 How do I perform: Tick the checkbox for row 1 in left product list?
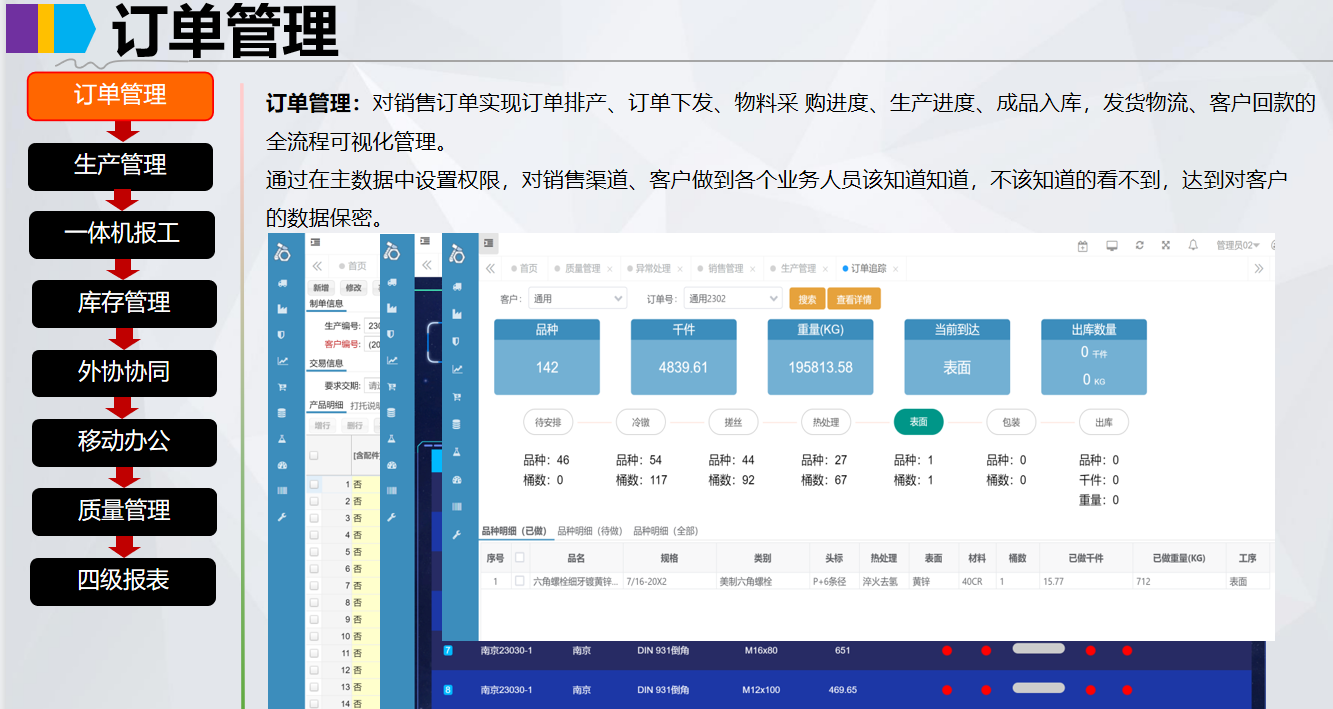314,484
